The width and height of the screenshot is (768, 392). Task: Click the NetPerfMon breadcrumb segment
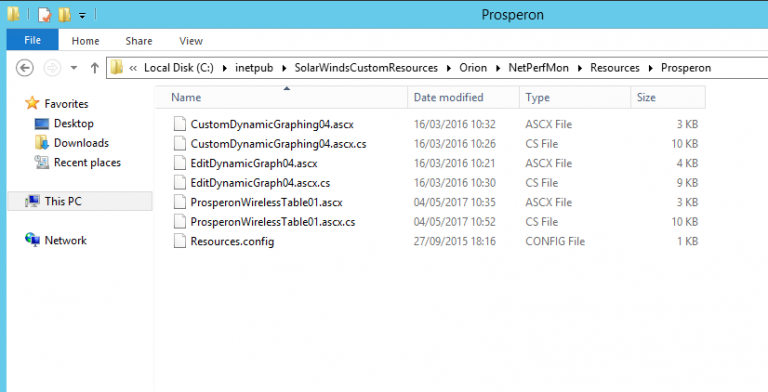[538, 68]
